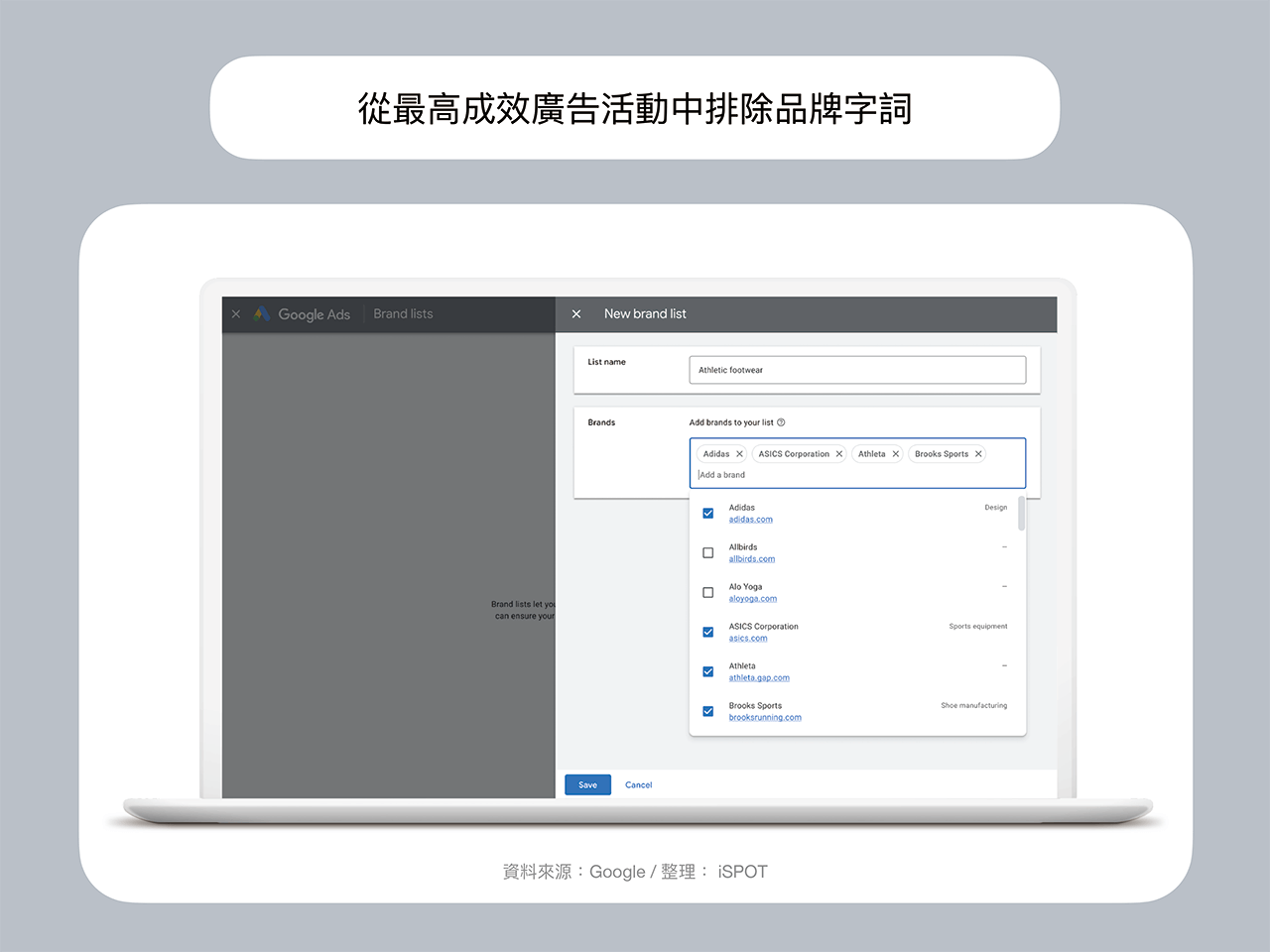
Task: Close the Brand lists page
Action: 236,314
